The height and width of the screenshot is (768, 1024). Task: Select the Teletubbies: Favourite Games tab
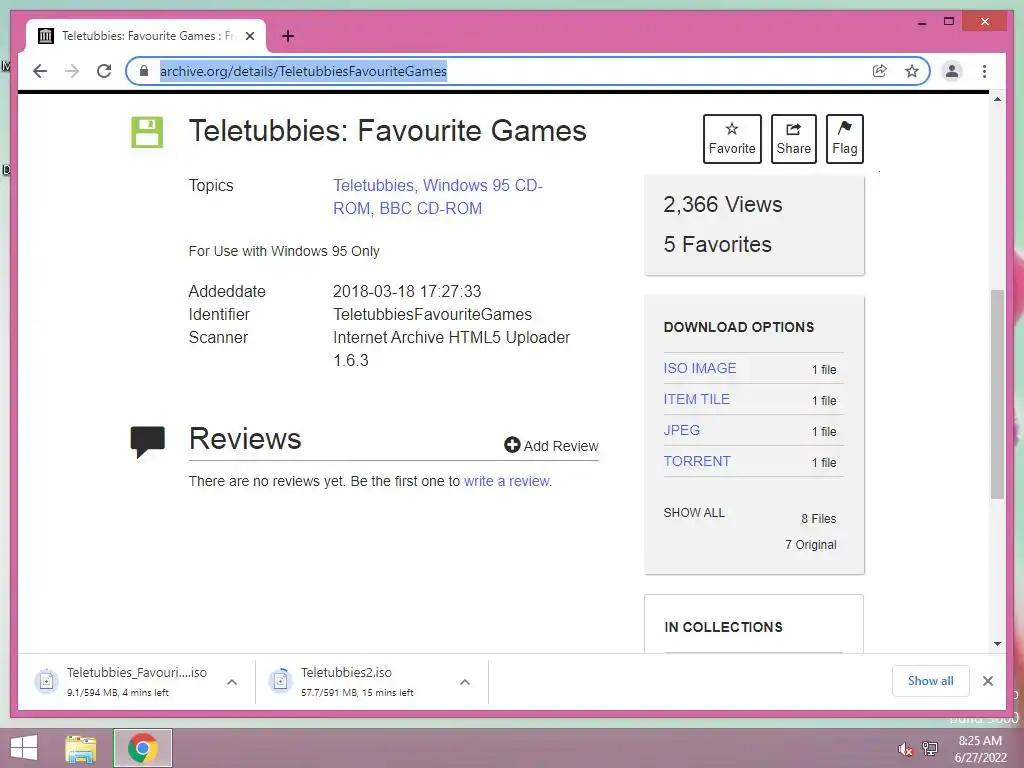point(146,36)
